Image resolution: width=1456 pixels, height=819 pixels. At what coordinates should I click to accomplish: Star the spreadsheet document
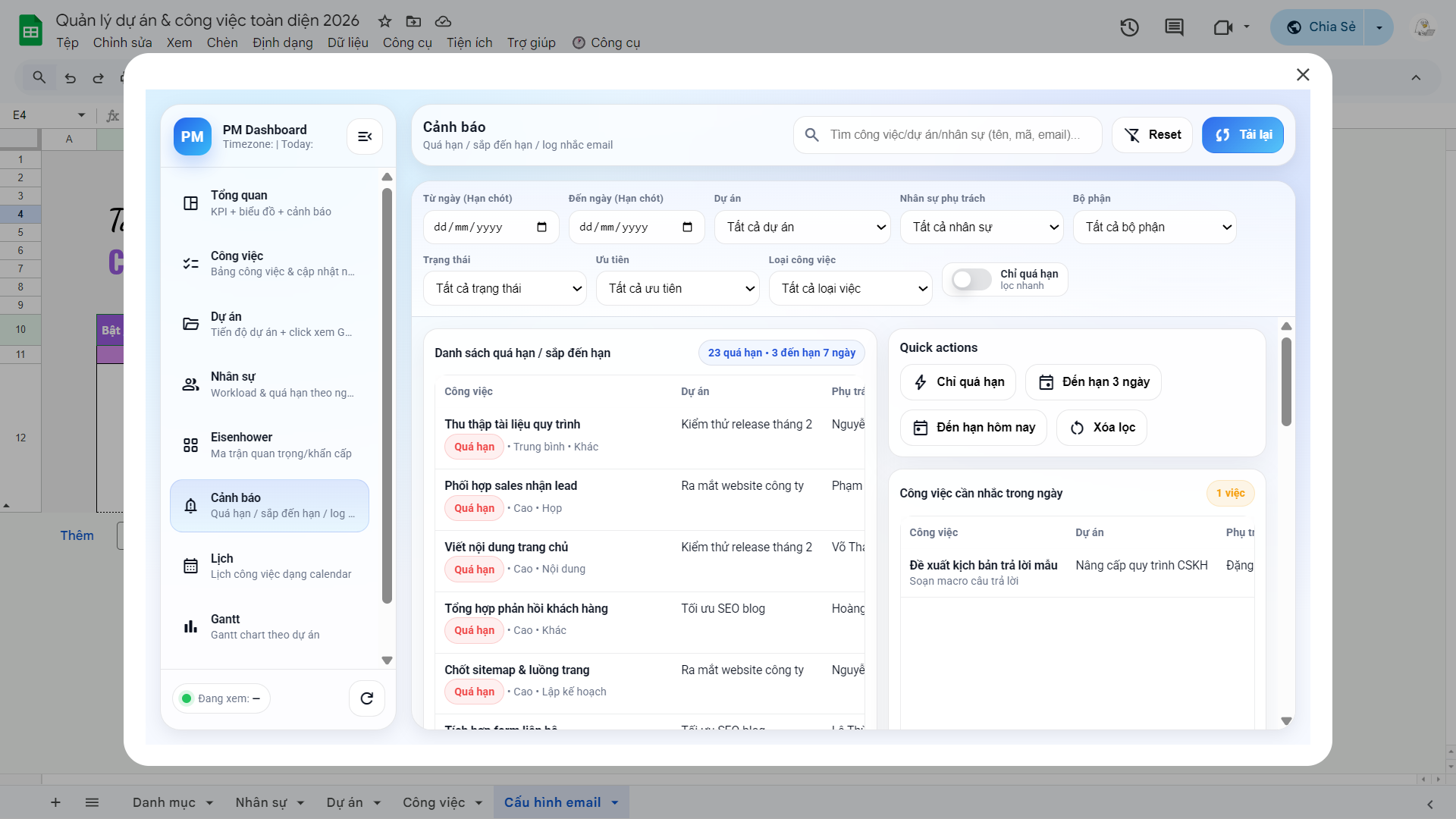(x=385, y=21)
